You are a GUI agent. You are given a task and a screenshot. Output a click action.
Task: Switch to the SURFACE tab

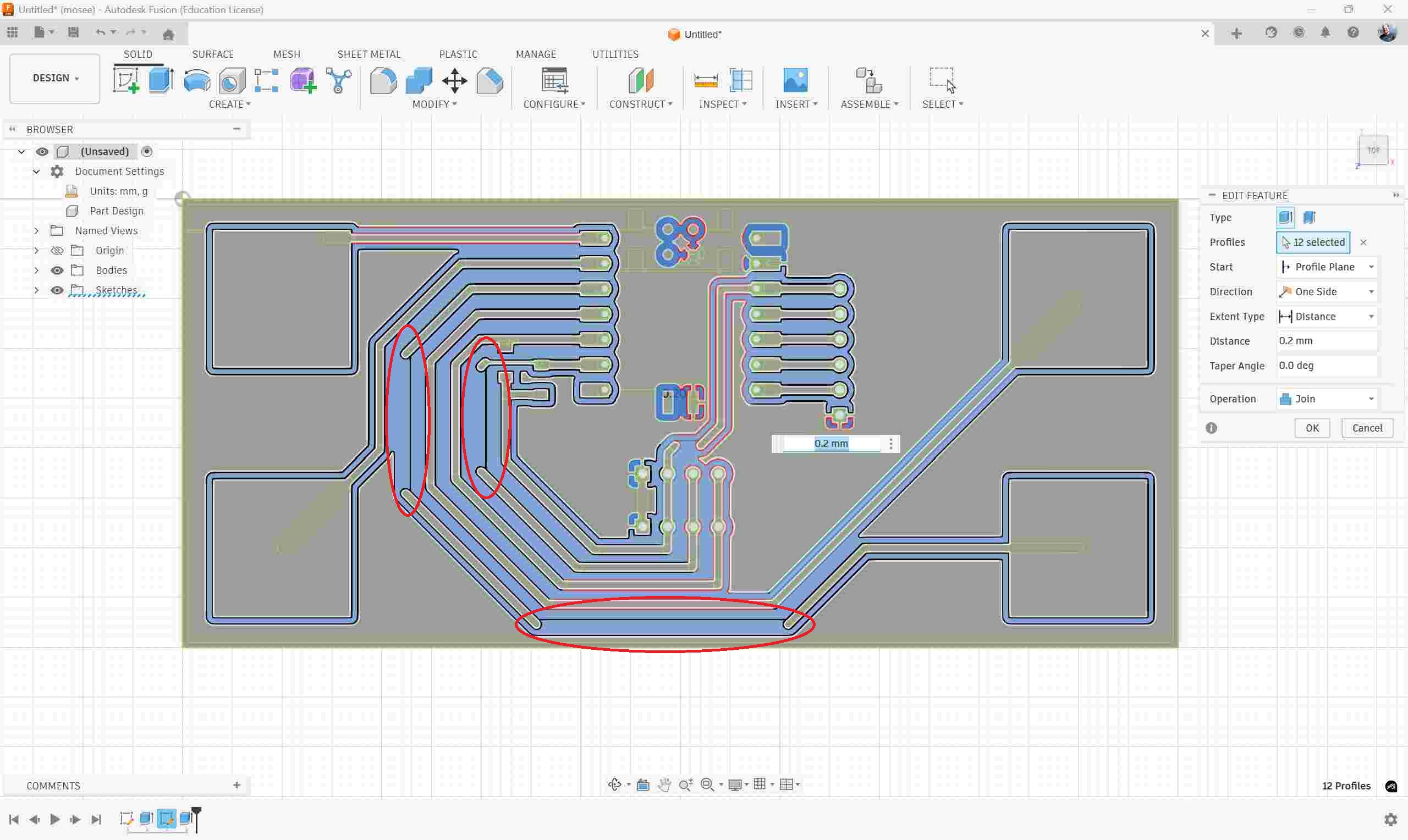[x=212, y=54]
